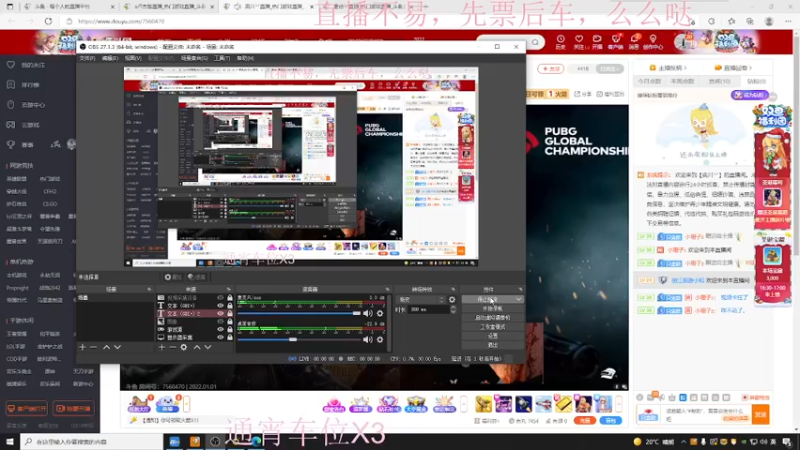Toggle visibility of display capture source
800x450 pixels.
click(x=220, y=337)
